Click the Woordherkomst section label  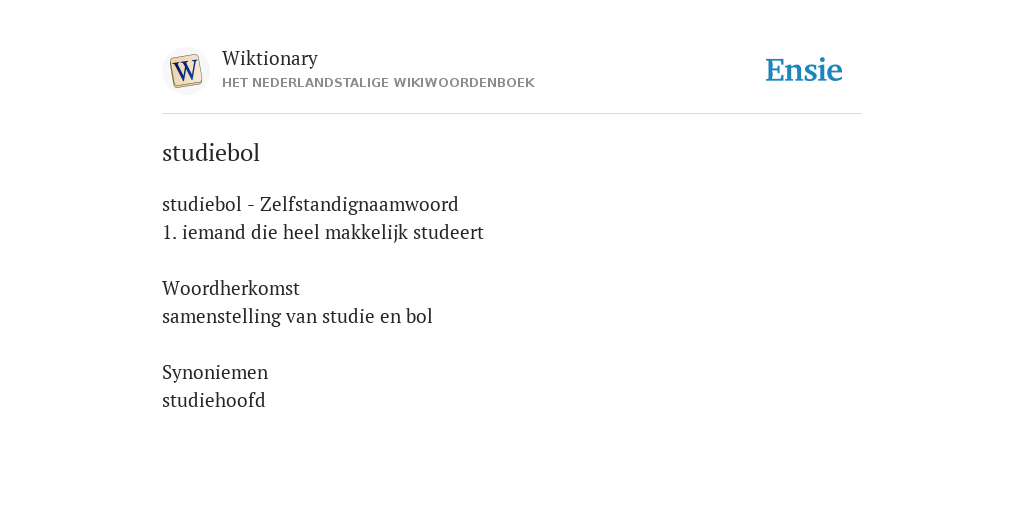click(x=231, y=288)
